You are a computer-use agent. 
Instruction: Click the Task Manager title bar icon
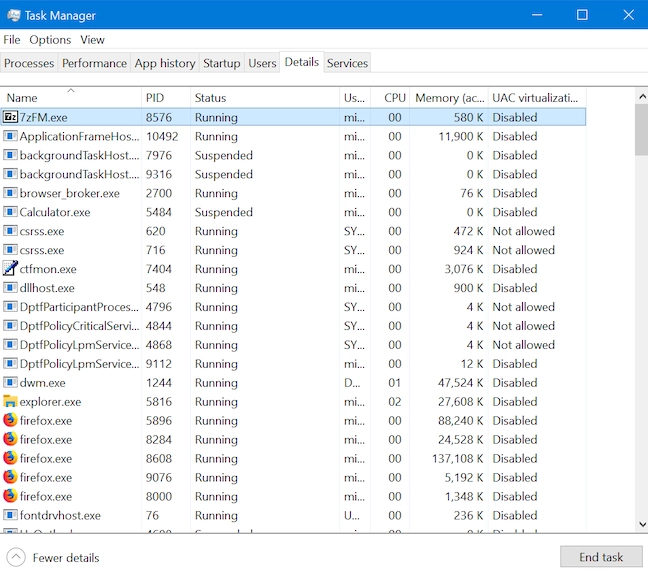tap(14, 15)
